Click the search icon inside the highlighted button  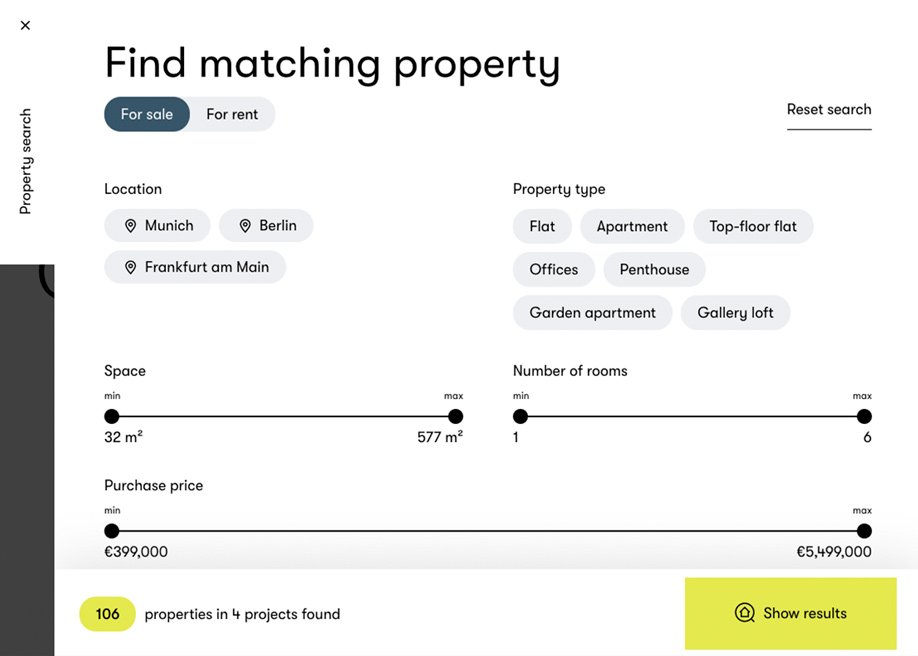tap(745, 613)
